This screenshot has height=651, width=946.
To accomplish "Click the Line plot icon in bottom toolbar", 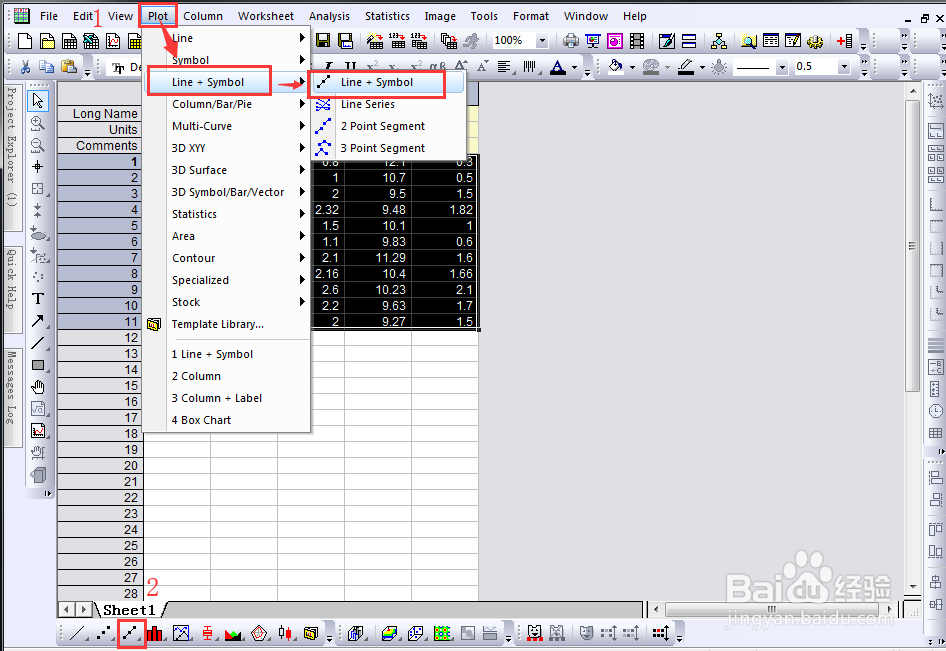I will [77, 633].
